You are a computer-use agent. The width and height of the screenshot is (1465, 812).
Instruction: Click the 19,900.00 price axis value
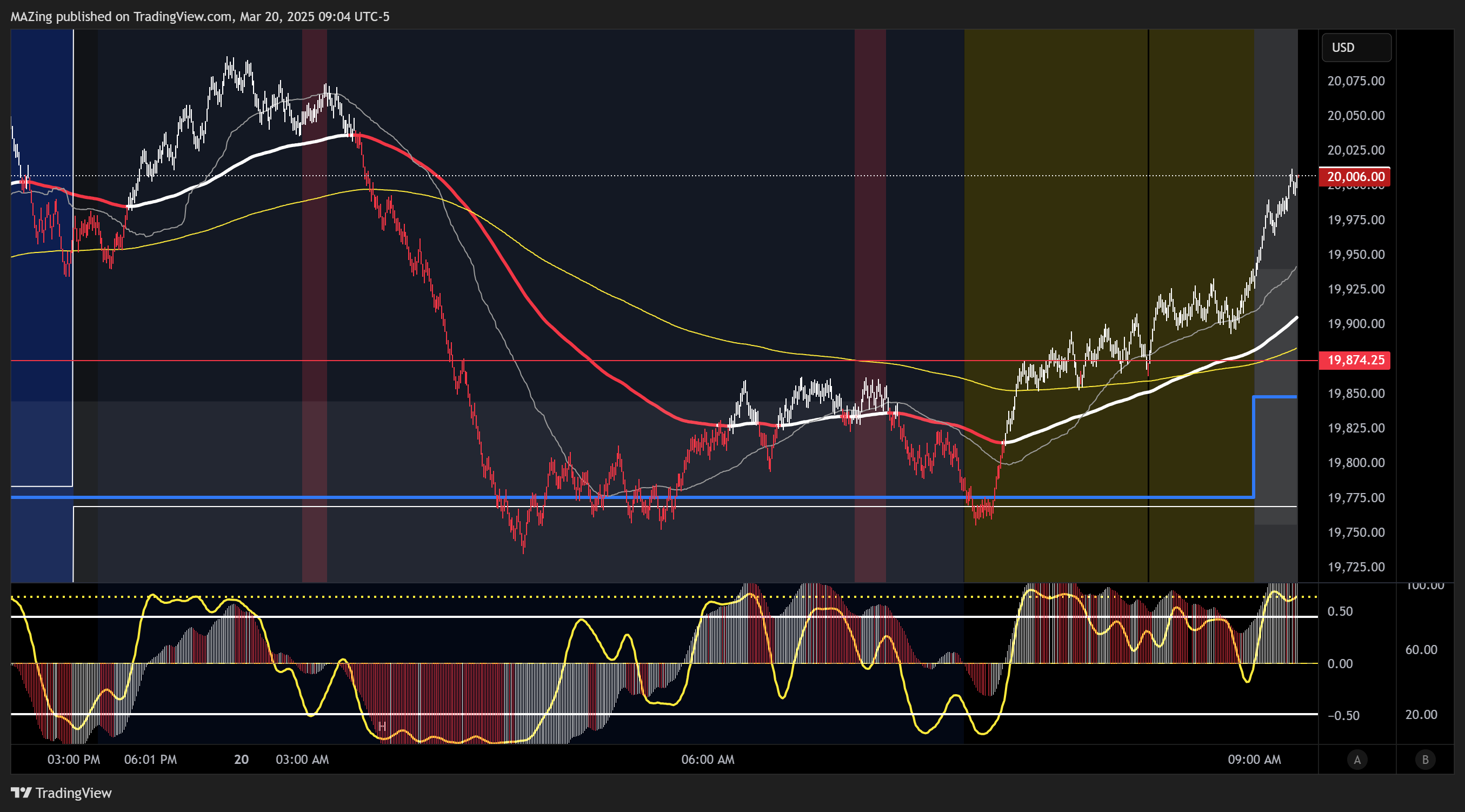pyautogui.click(x=1356, y=323)
